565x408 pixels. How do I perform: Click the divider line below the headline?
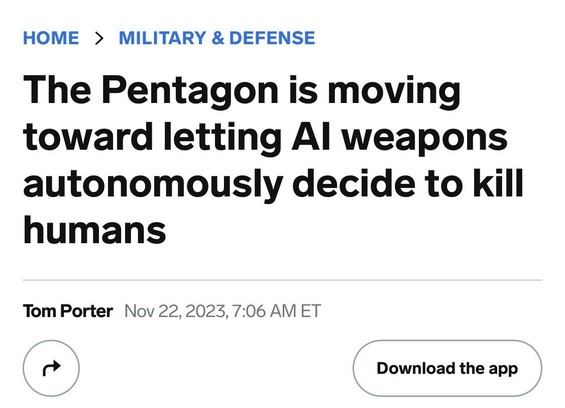[282, 279]
